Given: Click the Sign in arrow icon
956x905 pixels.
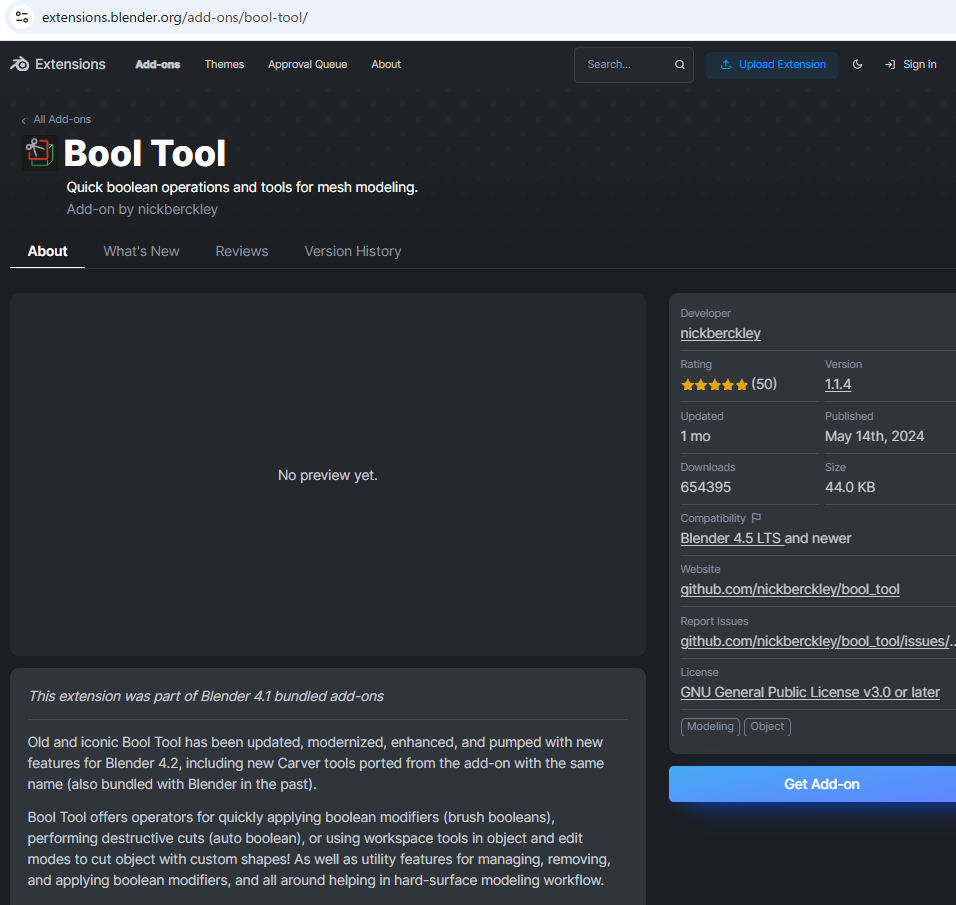Looking at the screenshot, I should click(x=890, y=65).
